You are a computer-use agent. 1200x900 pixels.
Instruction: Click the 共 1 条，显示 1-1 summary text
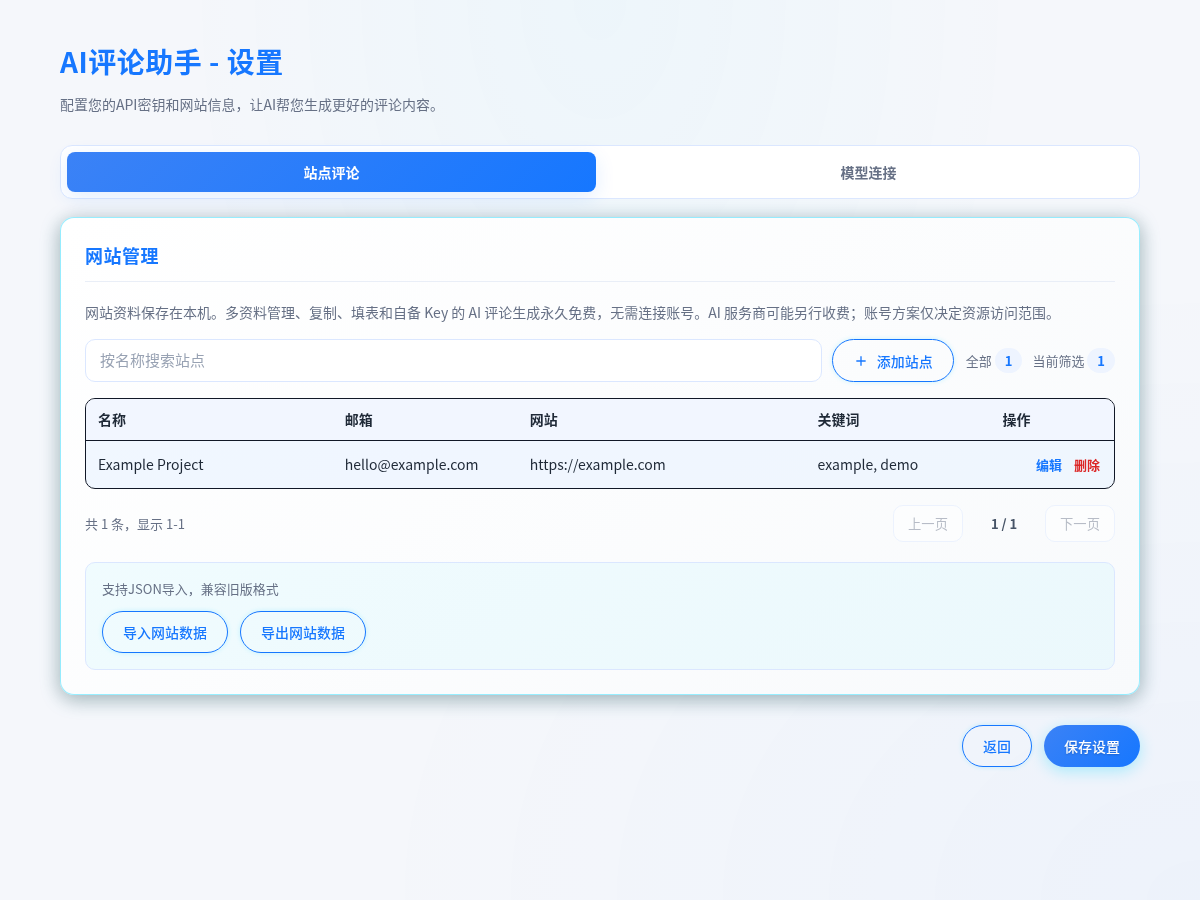click(135, 524)
